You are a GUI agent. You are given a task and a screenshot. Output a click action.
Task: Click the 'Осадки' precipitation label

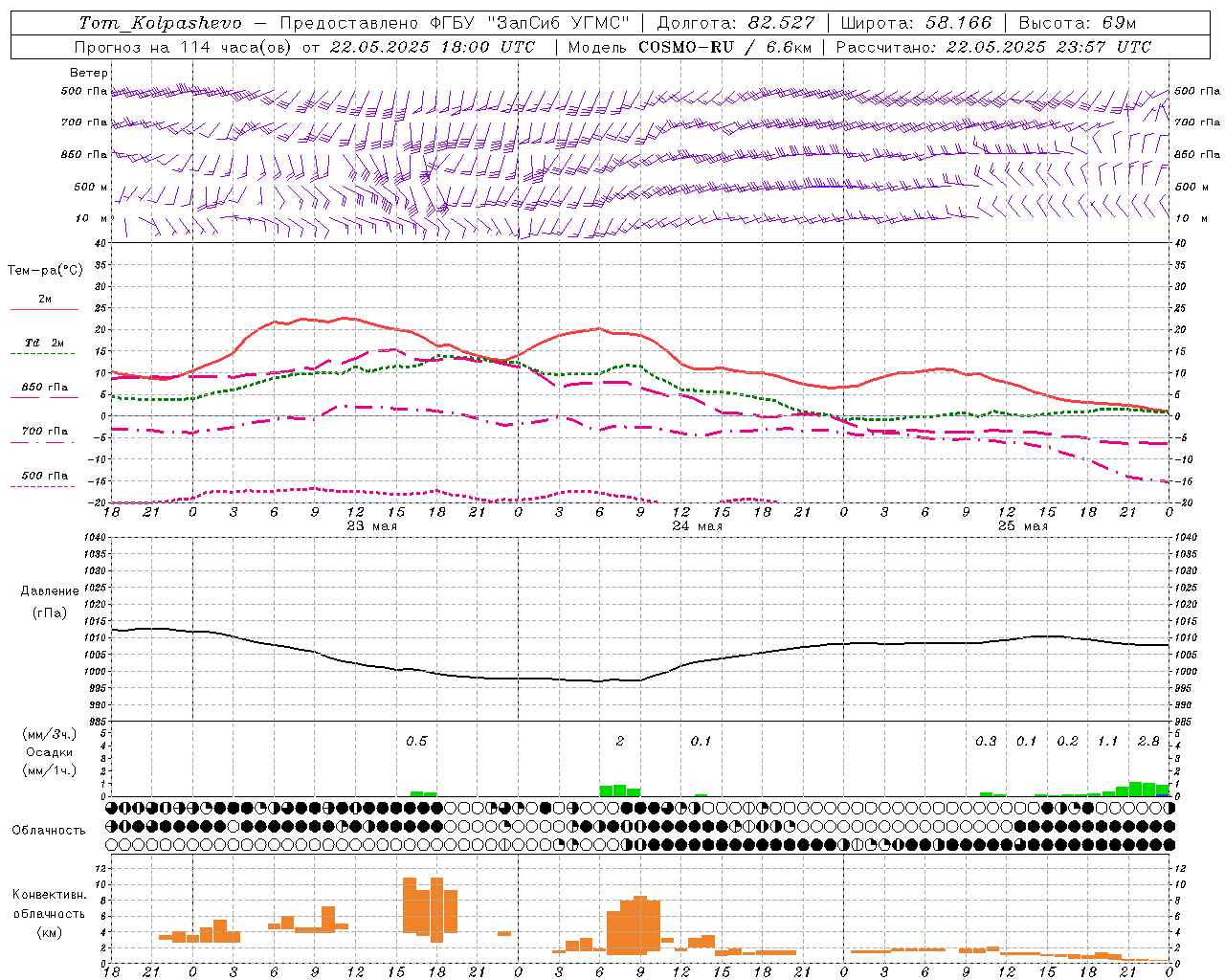(49, 752)
